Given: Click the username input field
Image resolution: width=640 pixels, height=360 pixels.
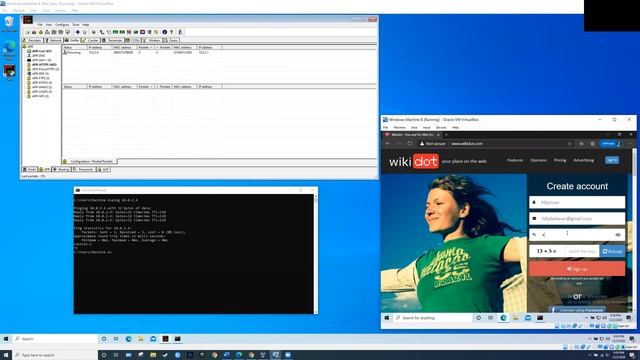Looking at the screenshot, I should tap(577, 202).
